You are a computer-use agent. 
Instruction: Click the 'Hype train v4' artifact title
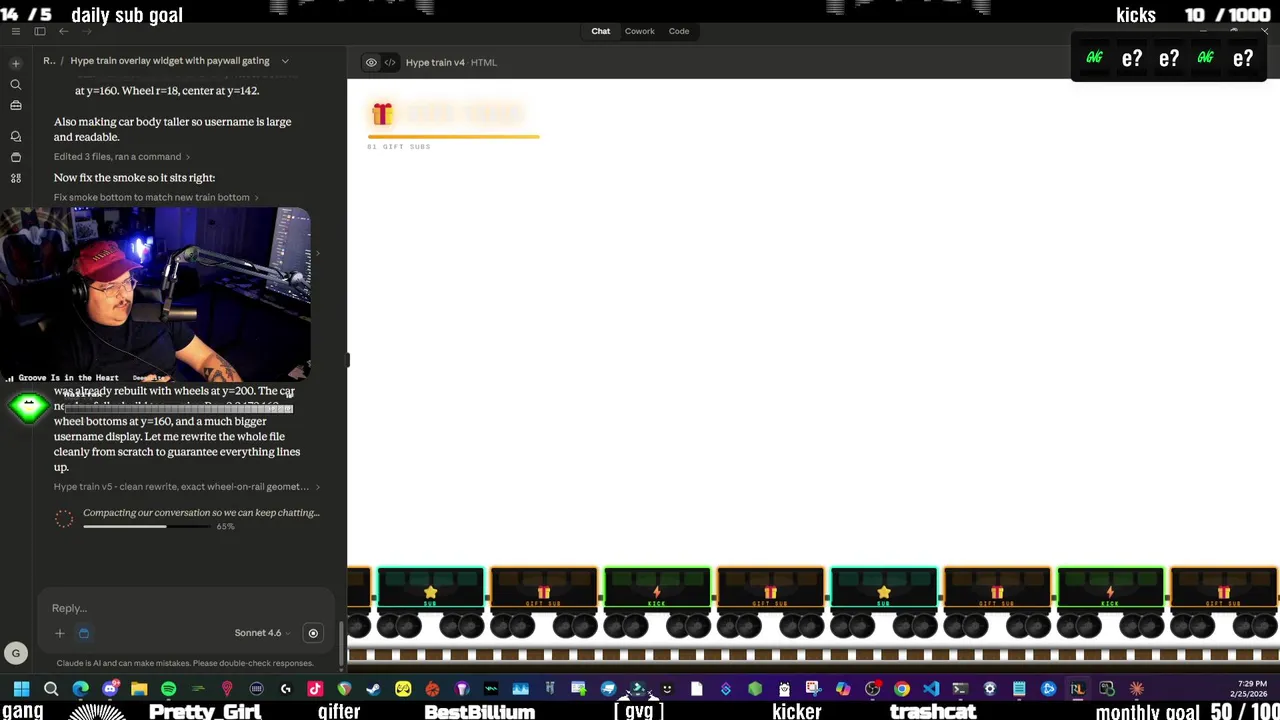(435, 62)
